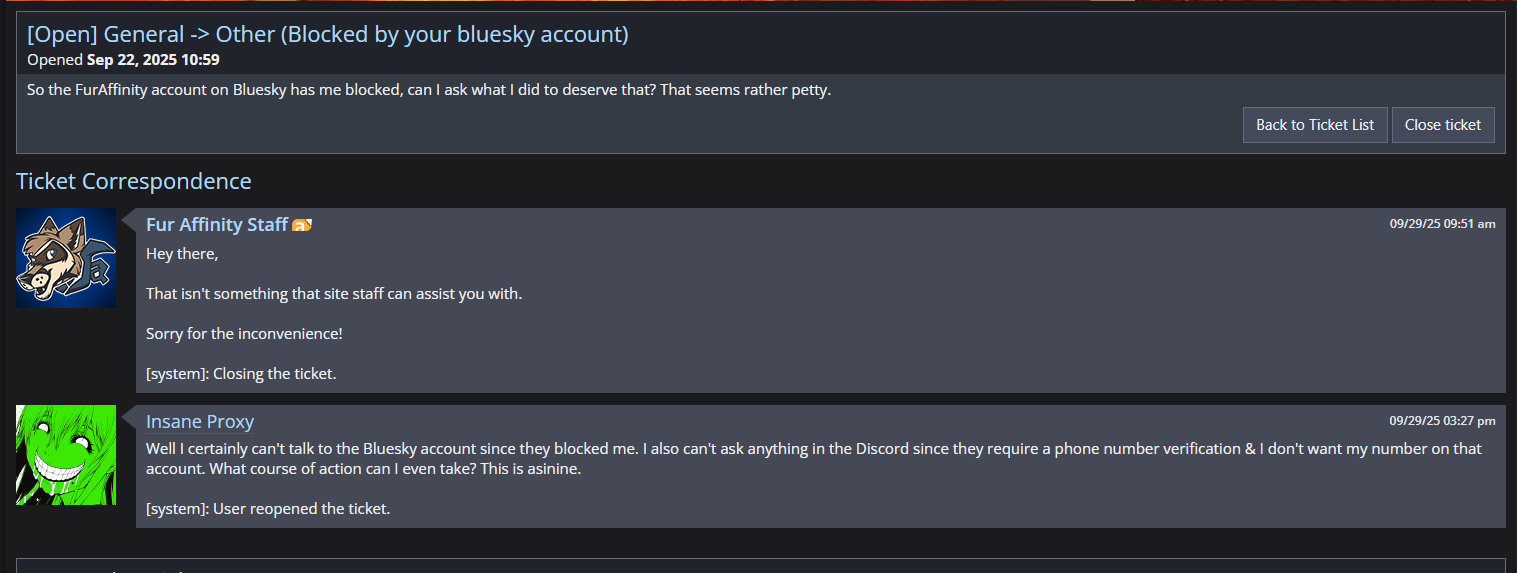Click the ticket title heading
Image resolution: width=1517 pixels, height=573 pixels.
(x=328, y=35)
